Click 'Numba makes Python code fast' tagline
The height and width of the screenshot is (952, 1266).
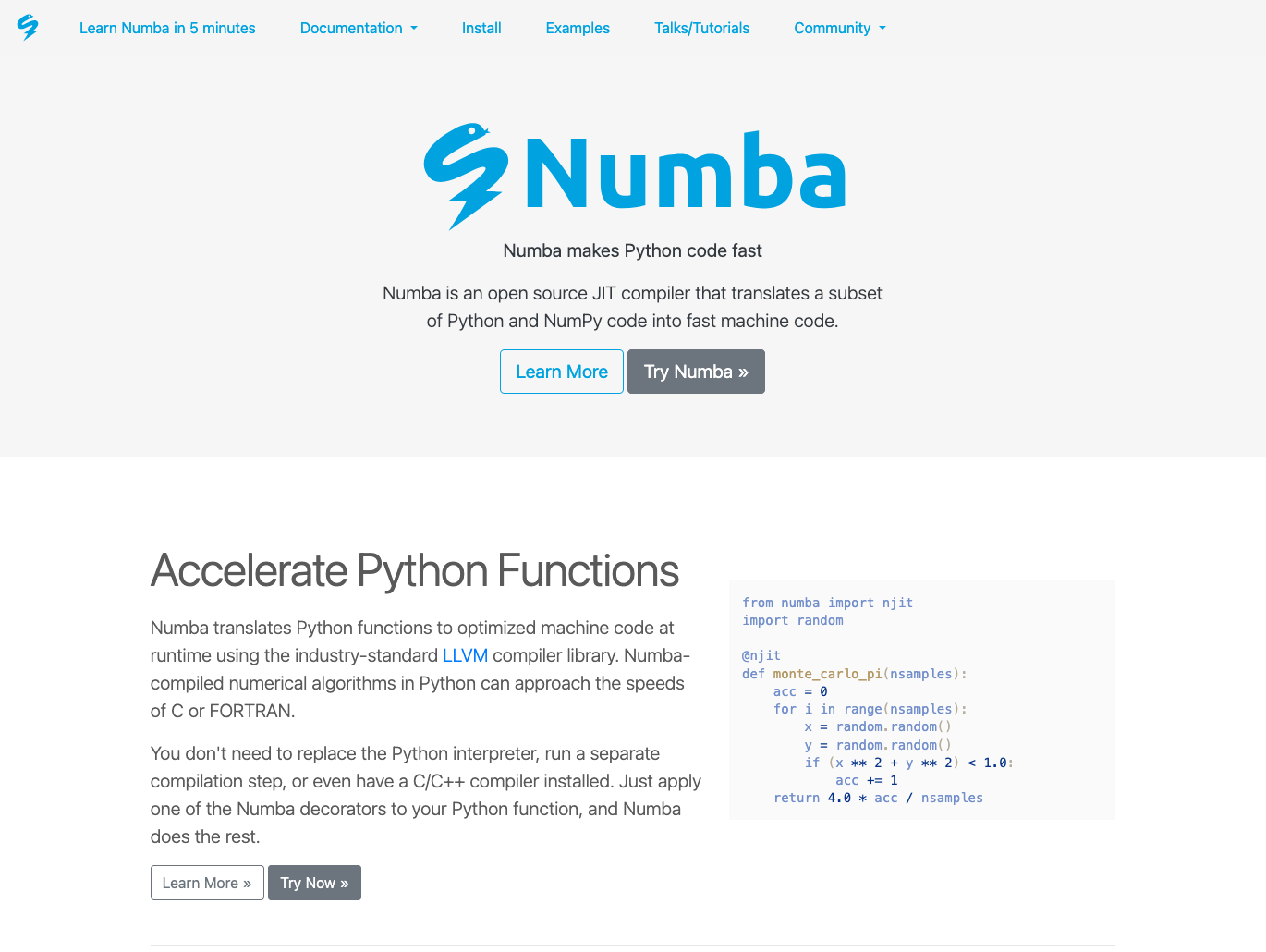[x=632, y=250]
